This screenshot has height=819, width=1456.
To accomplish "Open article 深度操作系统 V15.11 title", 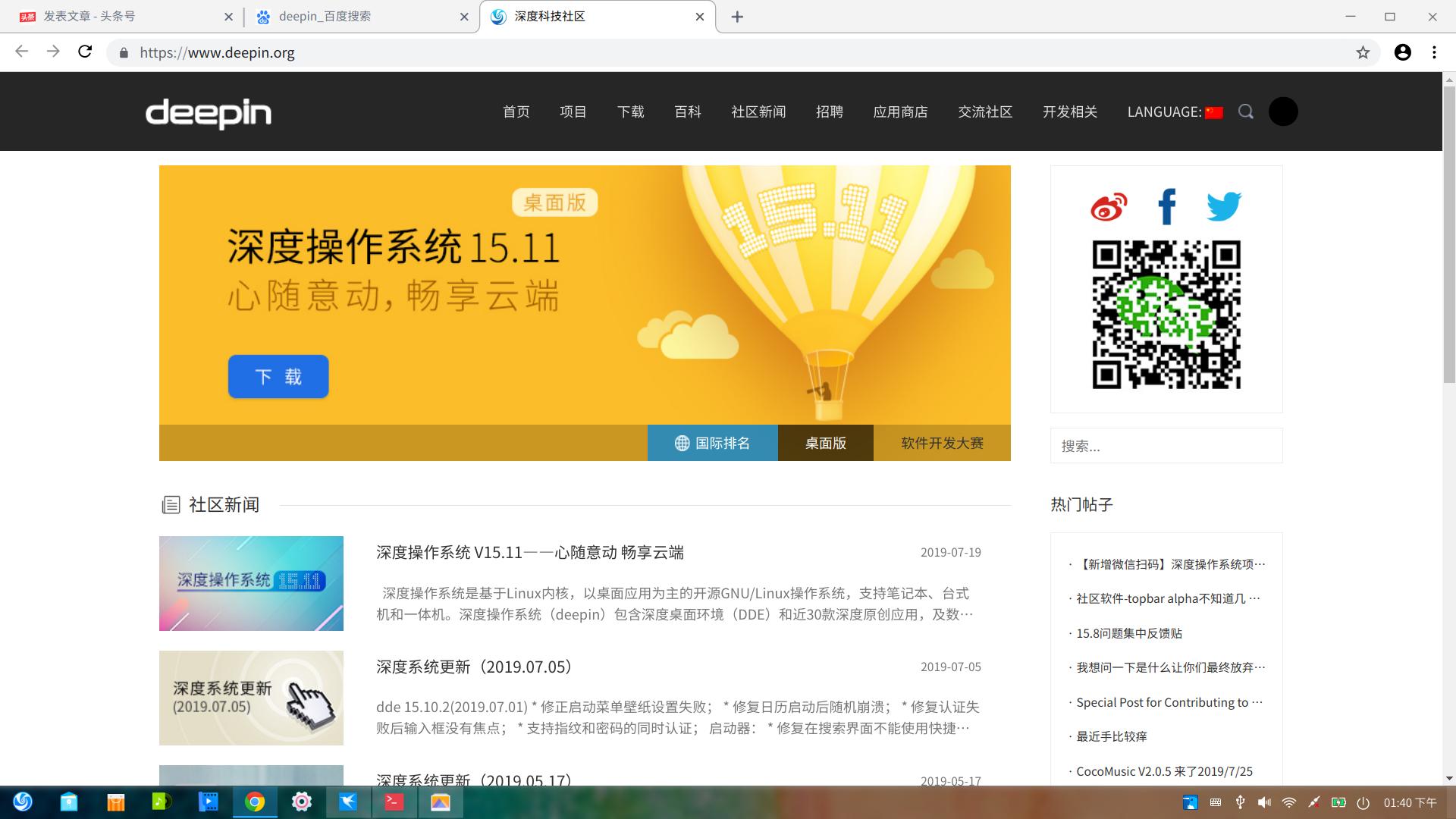I will (x=530, y=552).
